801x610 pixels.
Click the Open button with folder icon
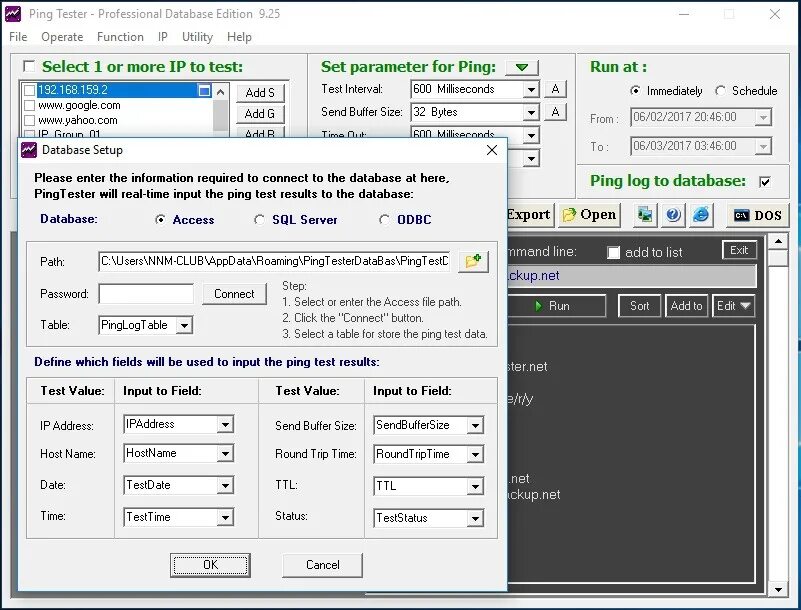click(x=589, y=215)
